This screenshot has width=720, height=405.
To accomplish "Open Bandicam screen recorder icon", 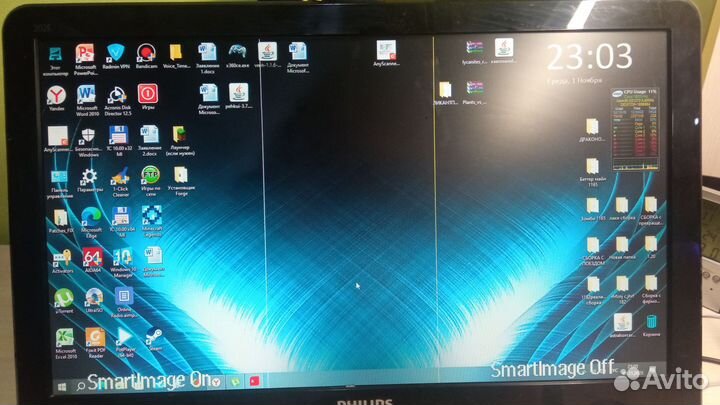I will (x=146, y=53).
